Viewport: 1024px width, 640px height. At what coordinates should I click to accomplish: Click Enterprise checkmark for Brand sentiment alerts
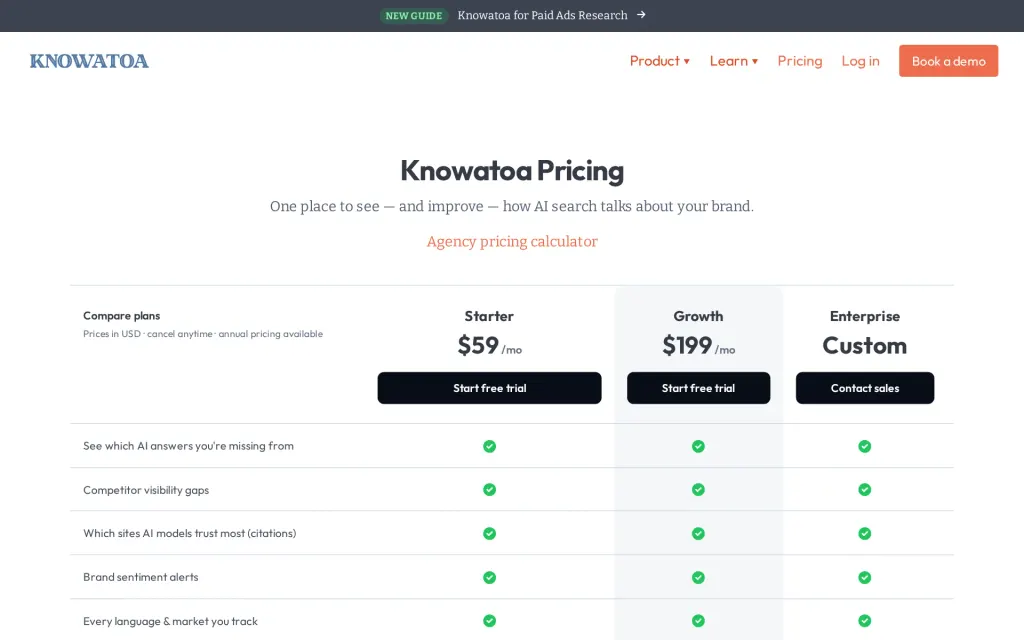[865, 577]
